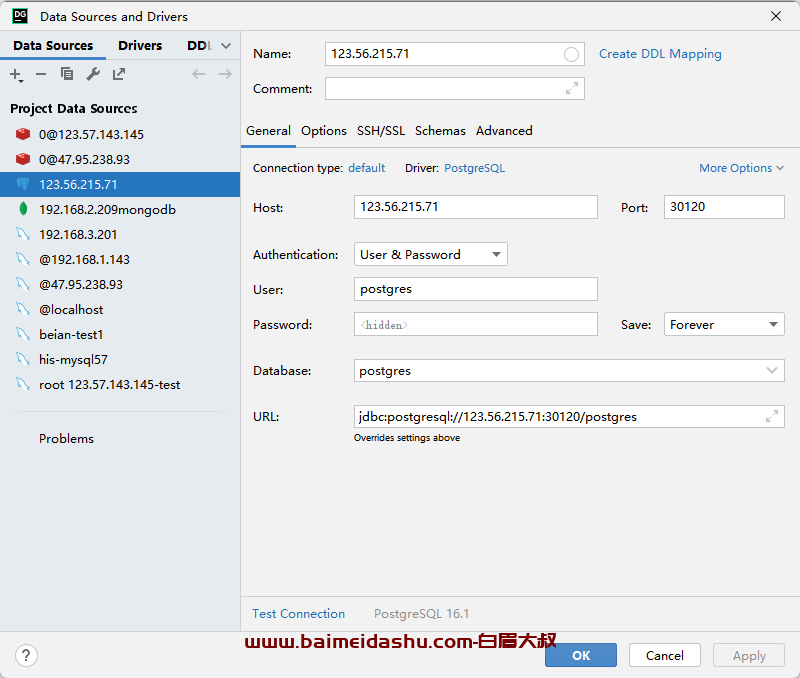The width and height of the screenshot is (800, 678).
Task: Click MySQL icon next to beian-test1
Action: [x=23, y=334]
